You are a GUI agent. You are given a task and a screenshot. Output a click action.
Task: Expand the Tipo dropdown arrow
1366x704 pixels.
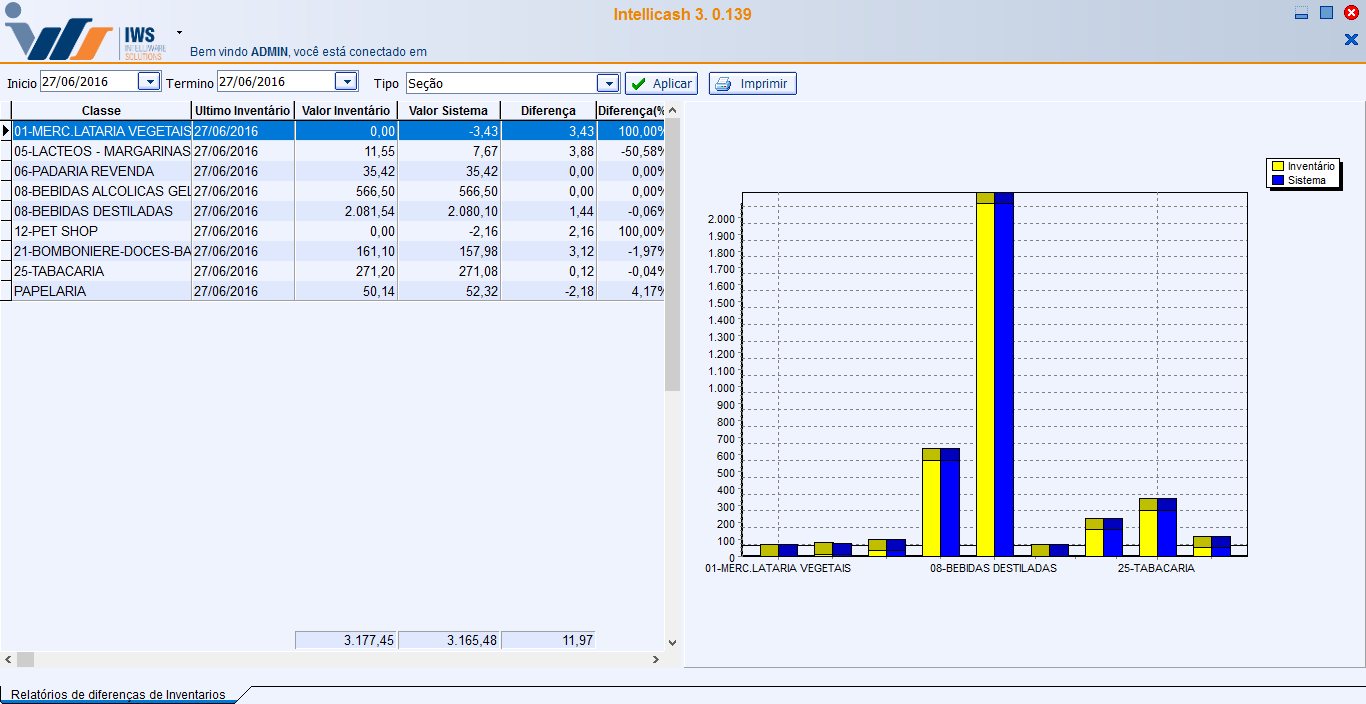(x=608, y=83)
